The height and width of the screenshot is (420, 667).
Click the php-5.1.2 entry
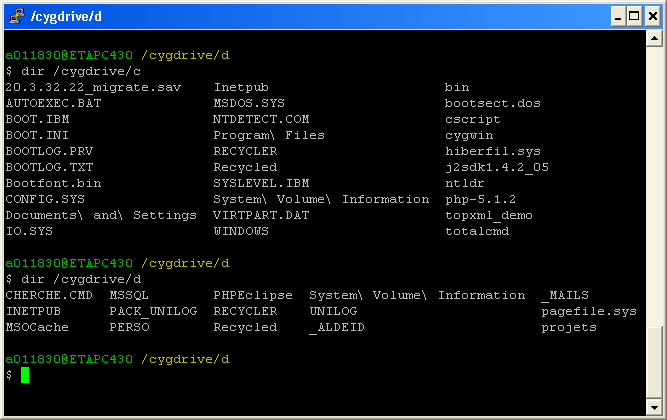(481, 199)
